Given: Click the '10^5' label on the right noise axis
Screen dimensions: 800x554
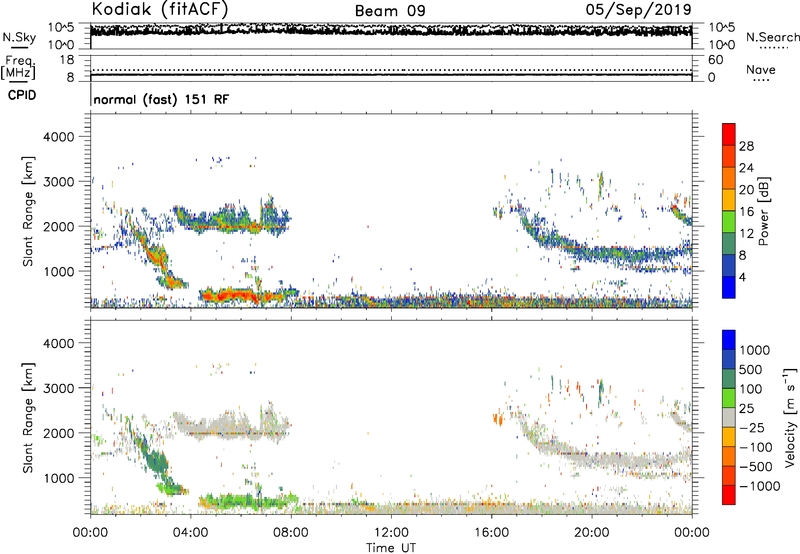Looking at the screenshot, I should (722, 28).
